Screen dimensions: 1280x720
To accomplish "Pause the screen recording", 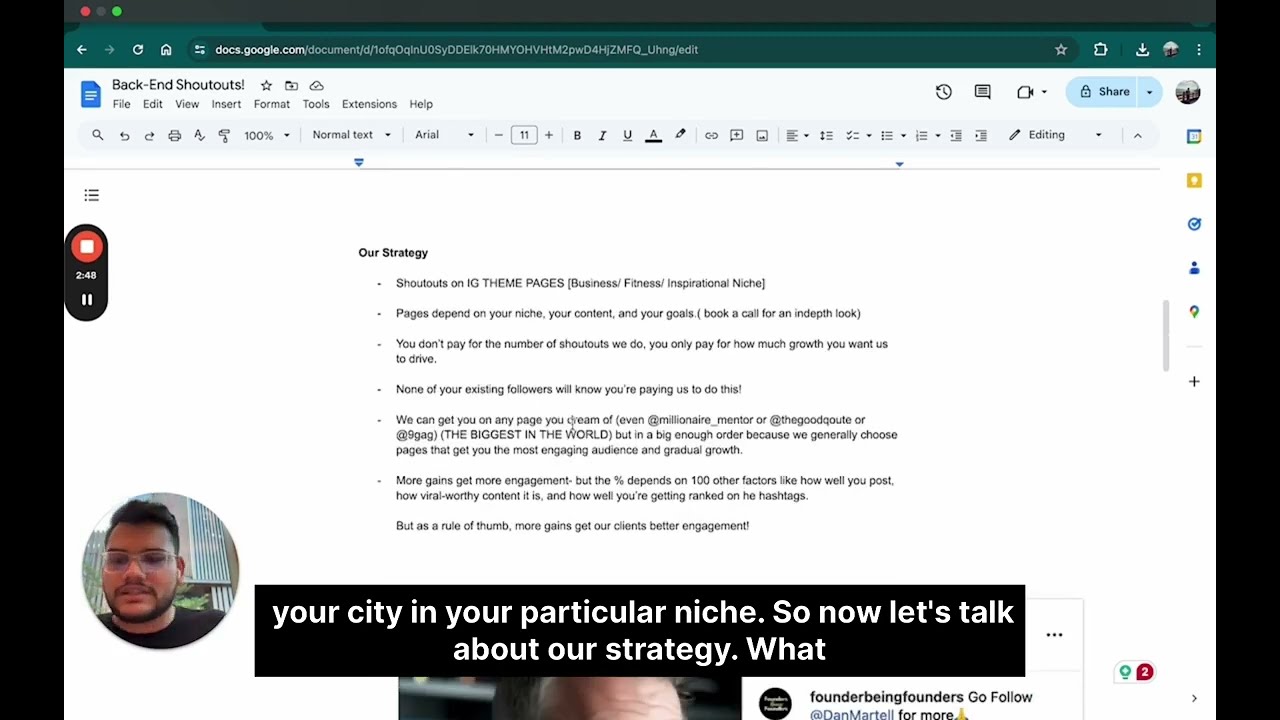I will click(x=87, y=300).
